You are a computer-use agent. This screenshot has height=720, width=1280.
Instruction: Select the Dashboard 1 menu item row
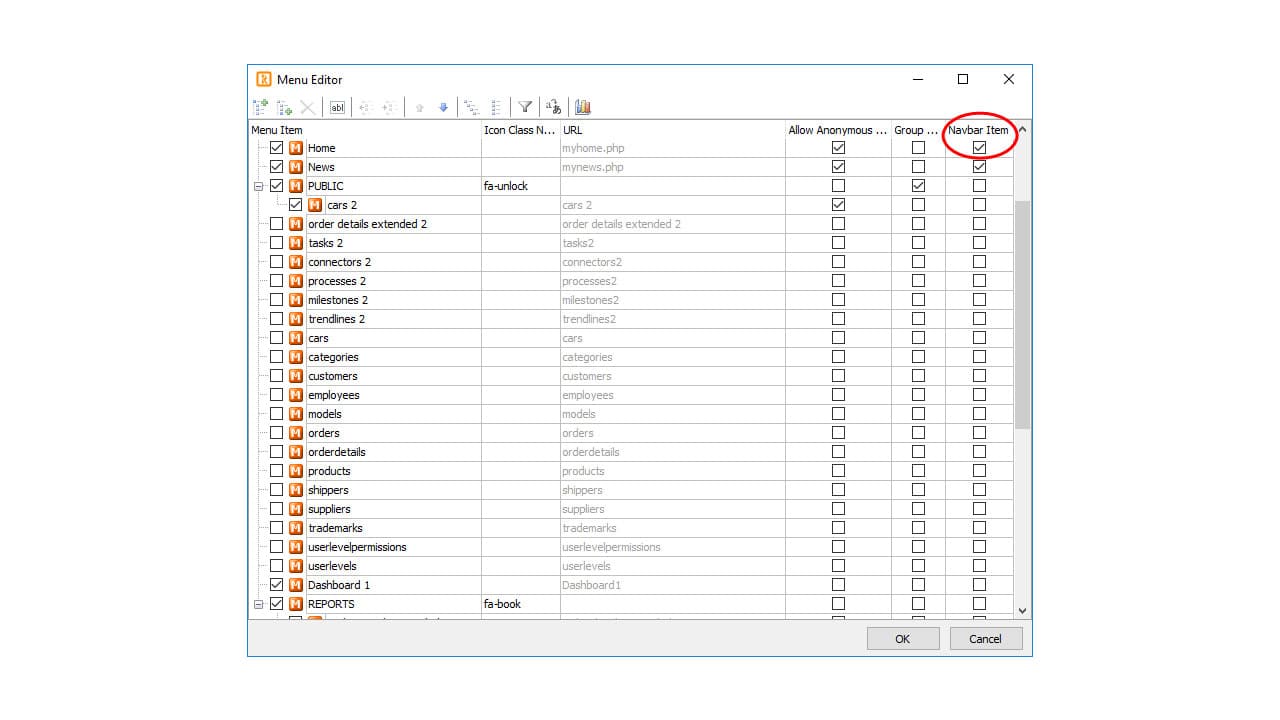pyautogui.click(x=338, y=585)
